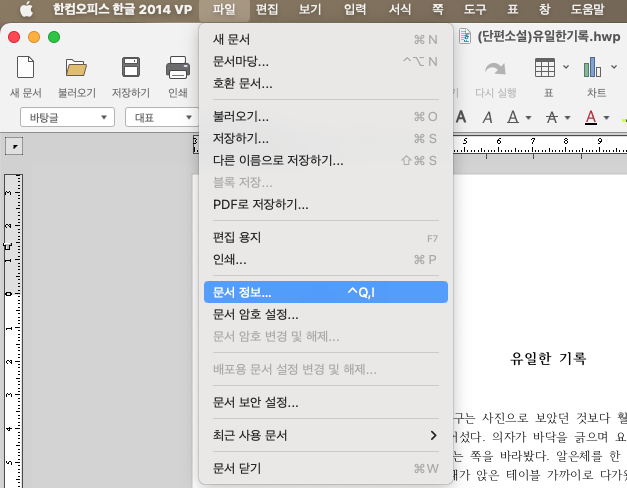
Task: Click the 저장하기 disk toolbar icon
Action: tap(131, 67)
